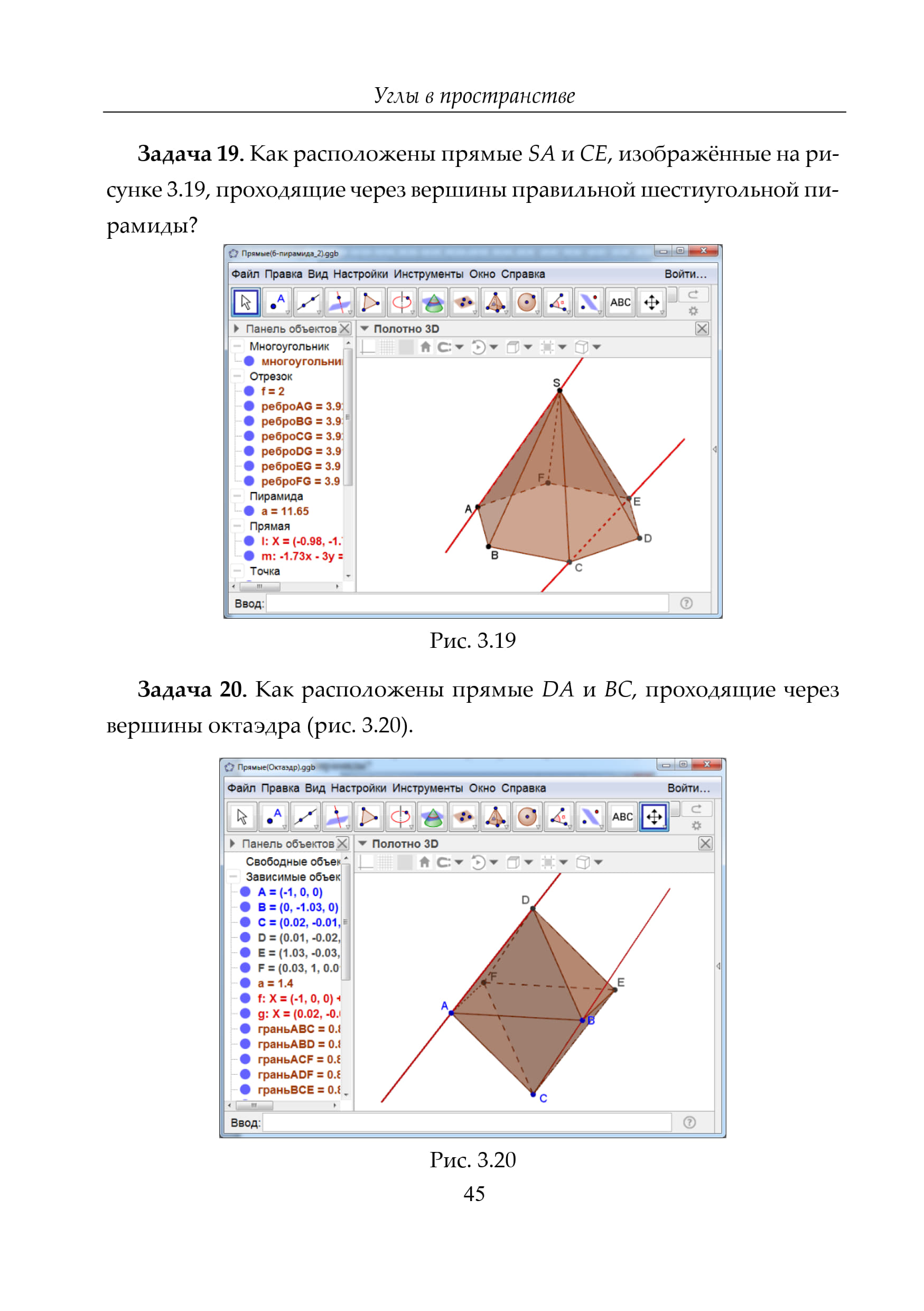
Task: Collapse the Пирамида group in objects panel
Action: pyautogui.click(x=237, y=496)
